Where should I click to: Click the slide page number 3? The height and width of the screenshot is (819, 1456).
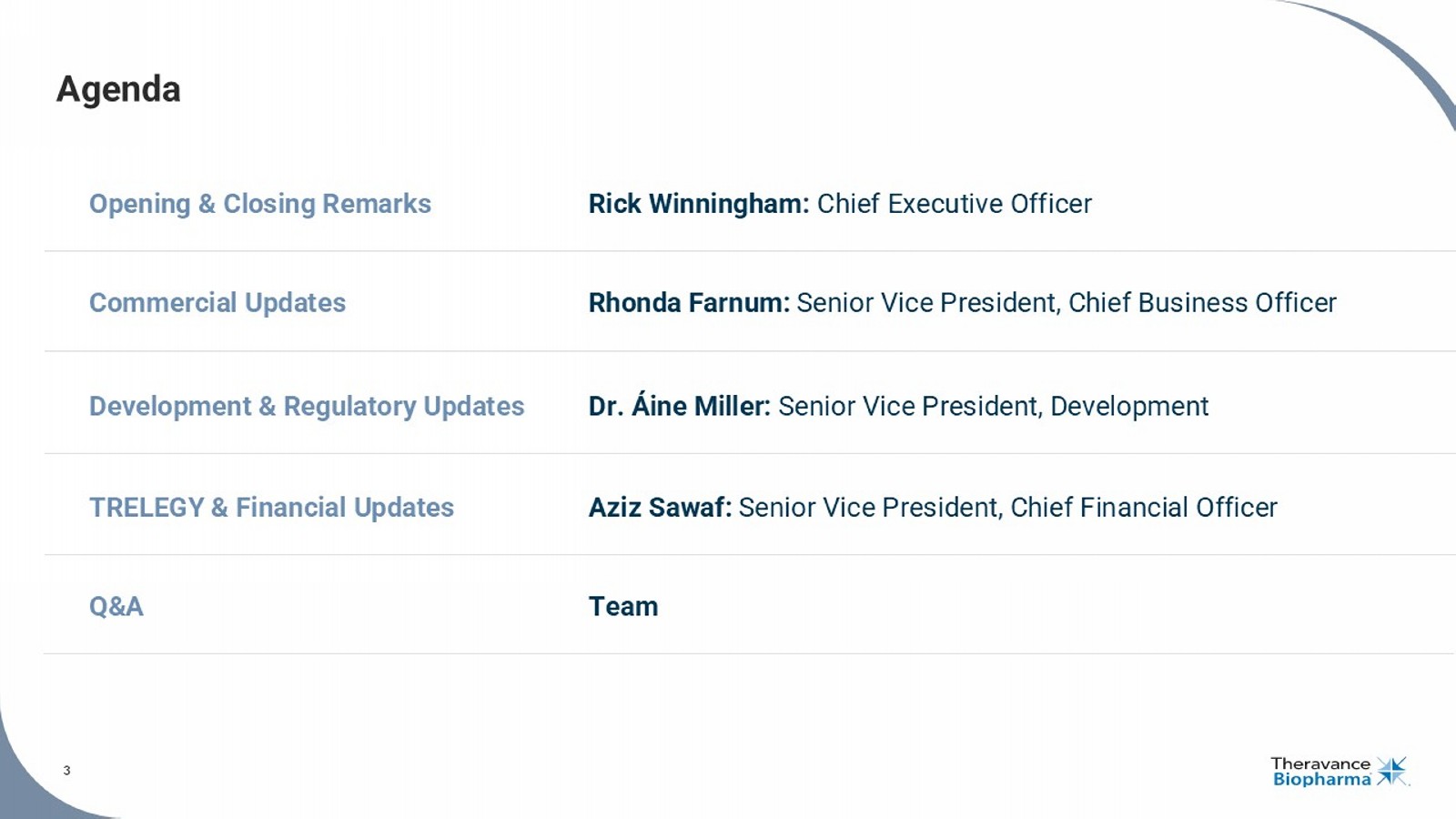pyautogui.click(x=66, y=771)
